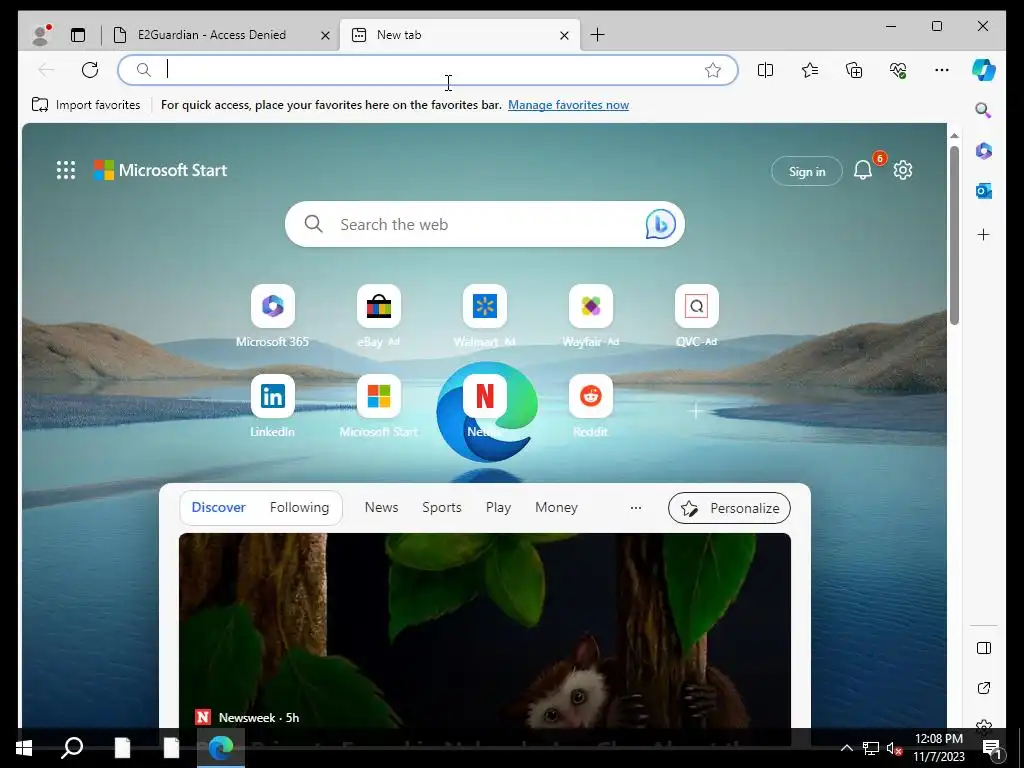This screenshot has height=768, width=1024.
Task: Open the Money feed tab
Action: (x=556, y=507)
